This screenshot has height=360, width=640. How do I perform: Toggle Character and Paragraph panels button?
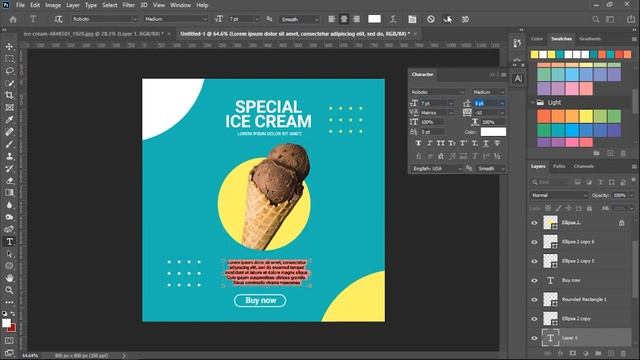412,19
